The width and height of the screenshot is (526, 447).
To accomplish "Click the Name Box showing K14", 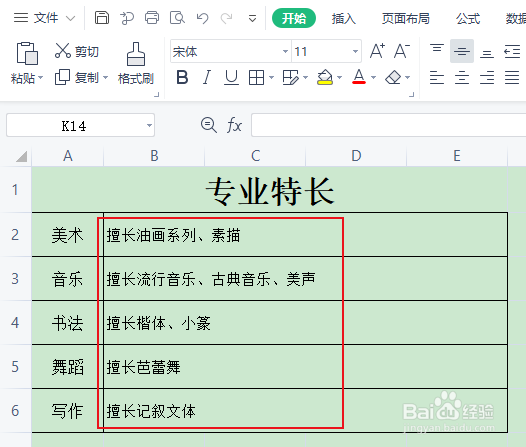I will [x=74, y=125].
